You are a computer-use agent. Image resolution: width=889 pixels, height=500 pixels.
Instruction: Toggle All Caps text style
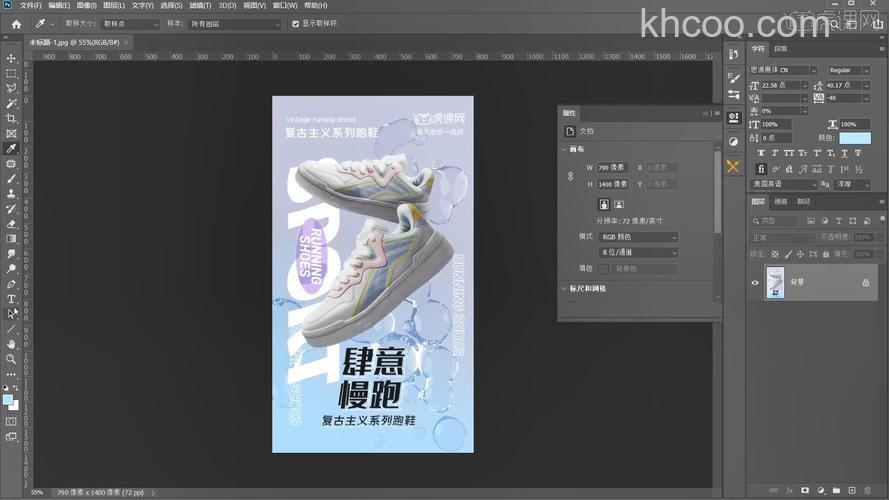789,153
